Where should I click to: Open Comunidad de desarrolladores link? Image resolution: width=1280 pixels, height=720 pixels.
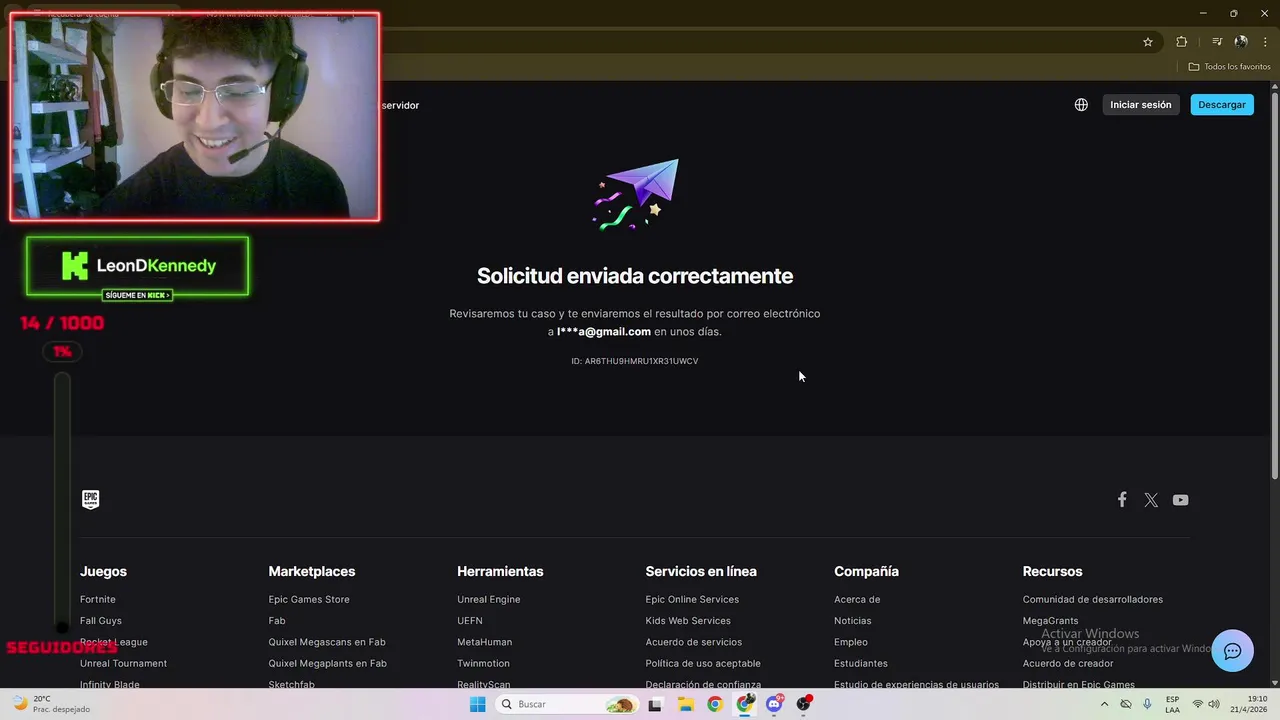pos(1093,599)
